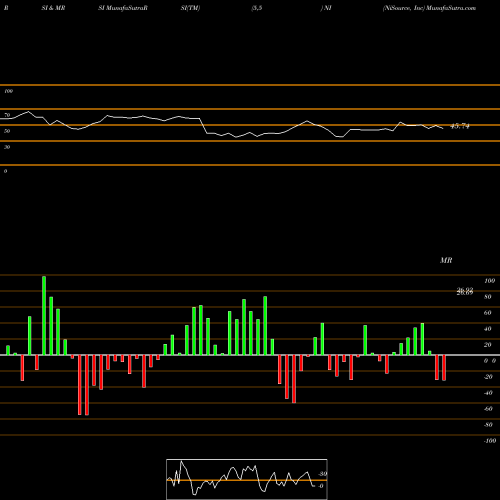Click the MR axis label "-40"

pos(488,393)
